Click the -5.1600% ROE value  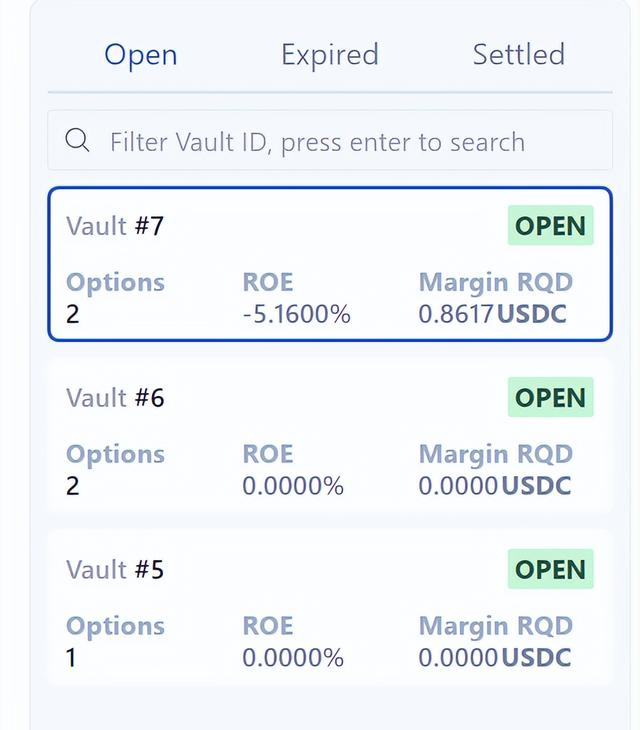pos(296,314)
